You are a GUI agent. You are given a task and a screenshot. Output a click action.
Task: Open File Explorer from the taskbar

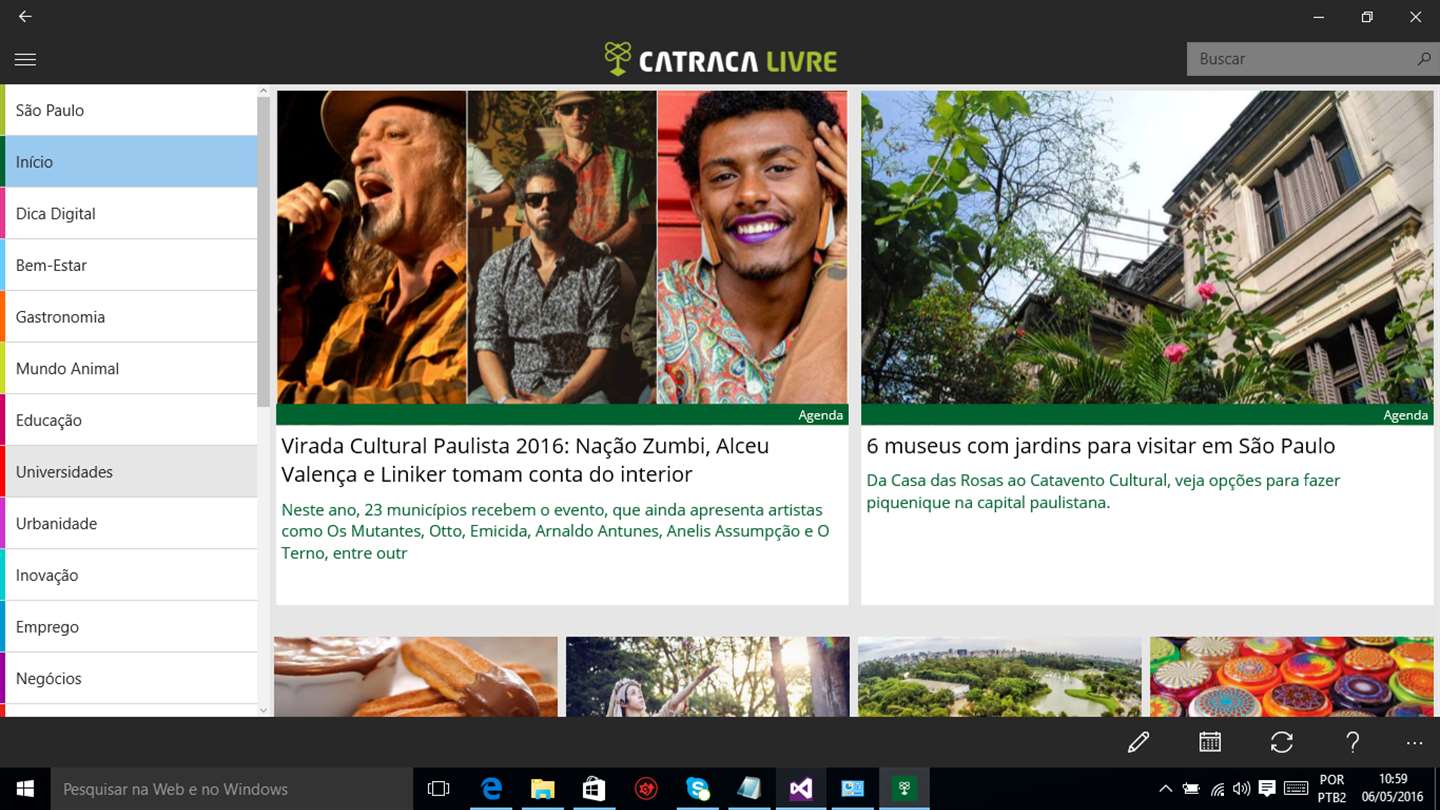(542, 789)
